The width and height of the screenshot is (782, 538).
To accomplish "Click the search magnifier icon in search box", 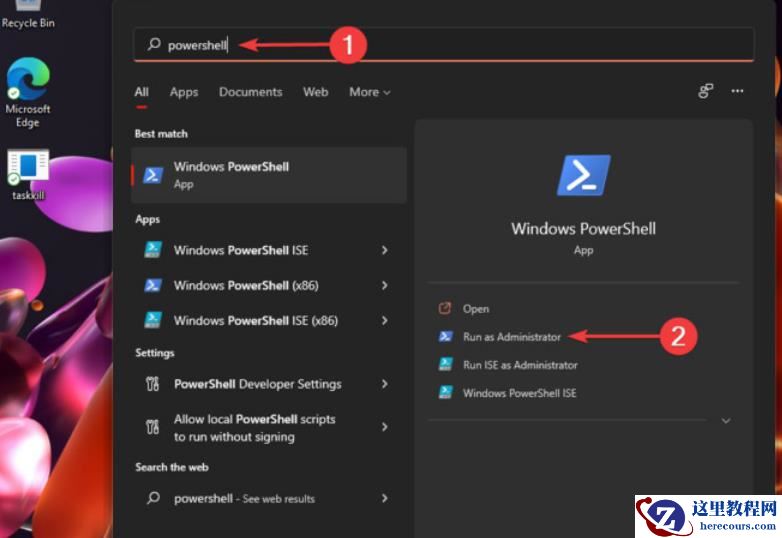I will tap(154, 44).
